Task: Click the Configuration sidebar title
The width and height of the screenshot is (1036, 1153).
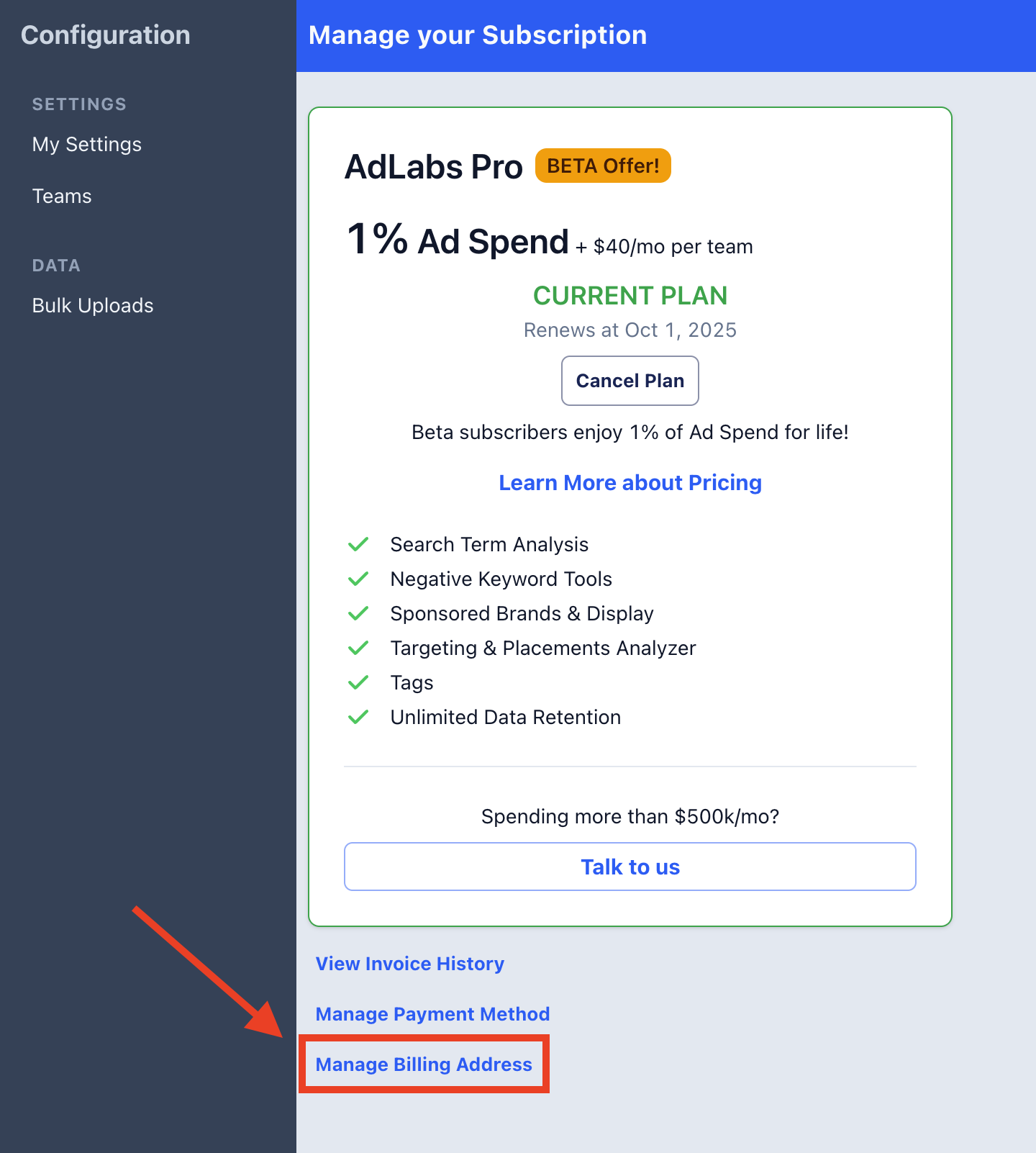Action: click(x=106, y=35)
